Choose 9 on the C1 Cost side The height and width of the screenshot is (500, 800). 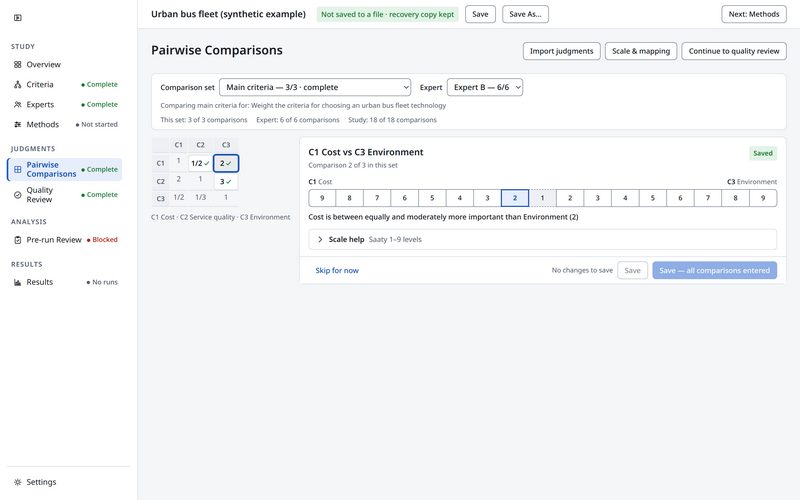(322, 198)
